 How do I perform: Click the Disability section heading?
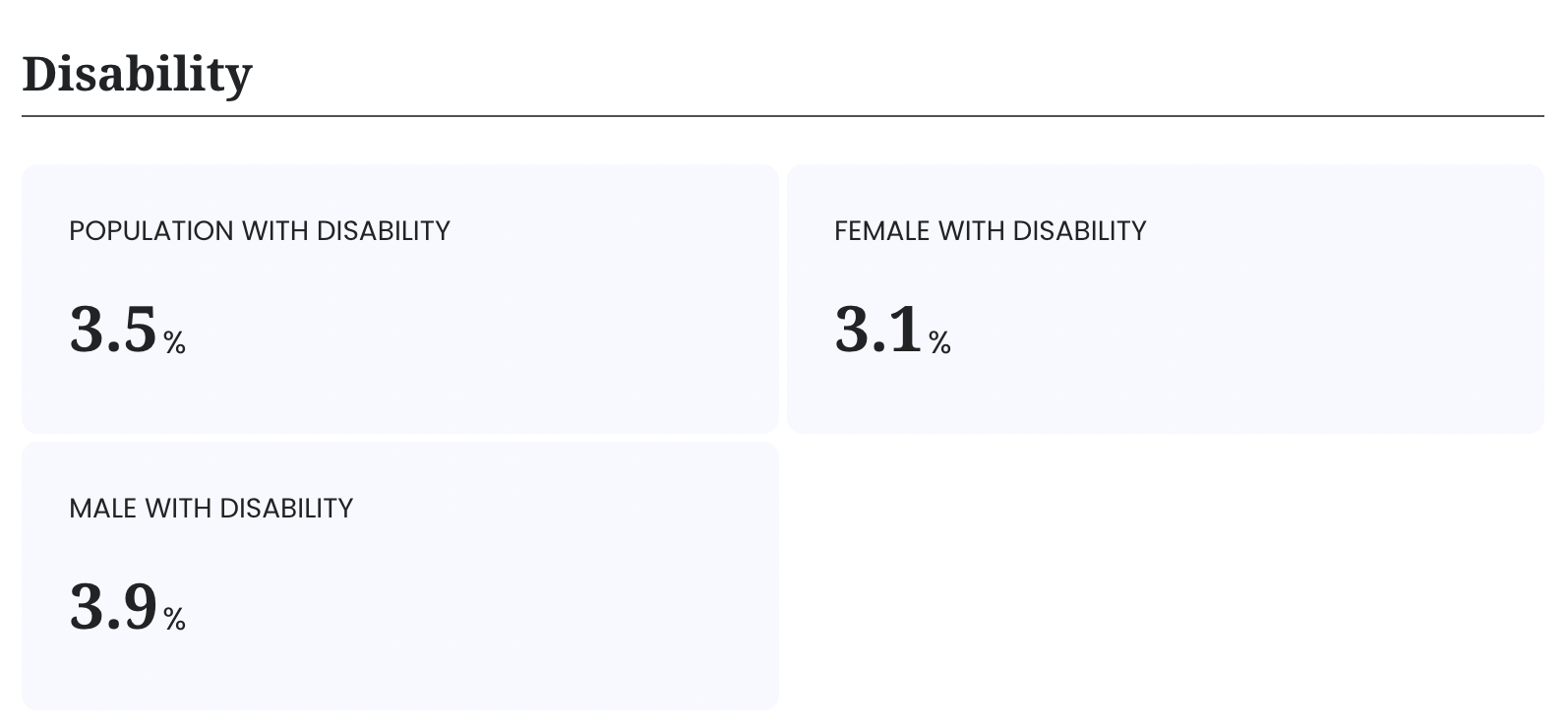[137, 74]
